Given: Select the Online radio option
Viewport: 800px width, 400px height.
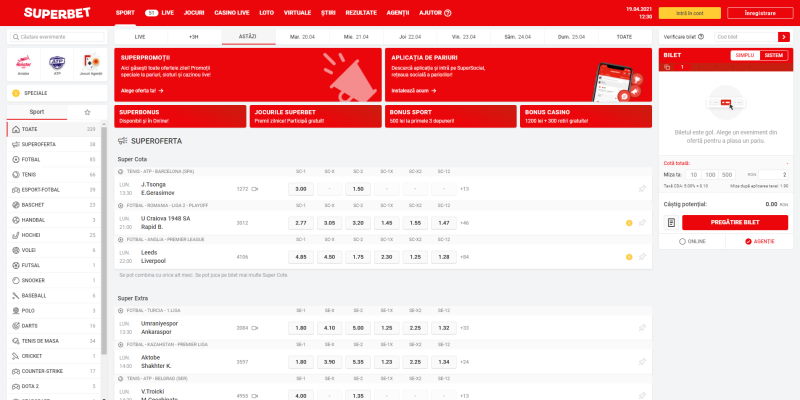Looking at the screenshot, I should [x=692, y=241].
